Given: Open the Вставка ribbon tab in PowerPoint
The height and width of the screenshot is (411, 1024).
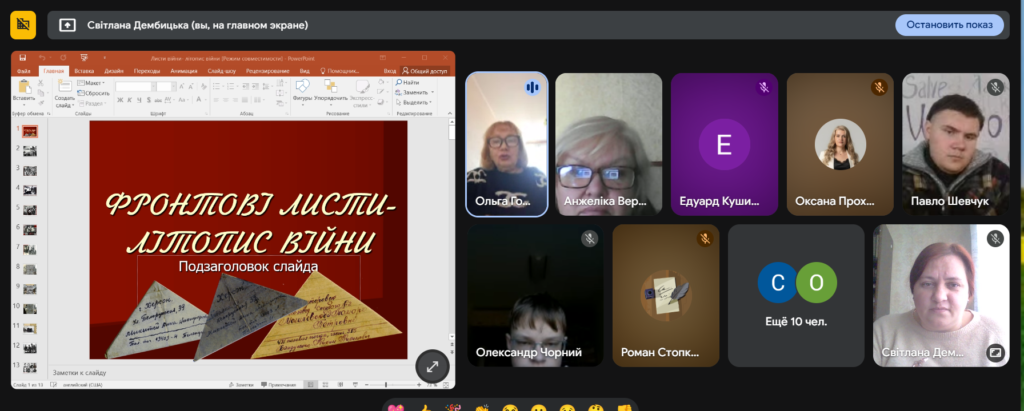Looking at the screenshot, I should click(84, 71).
